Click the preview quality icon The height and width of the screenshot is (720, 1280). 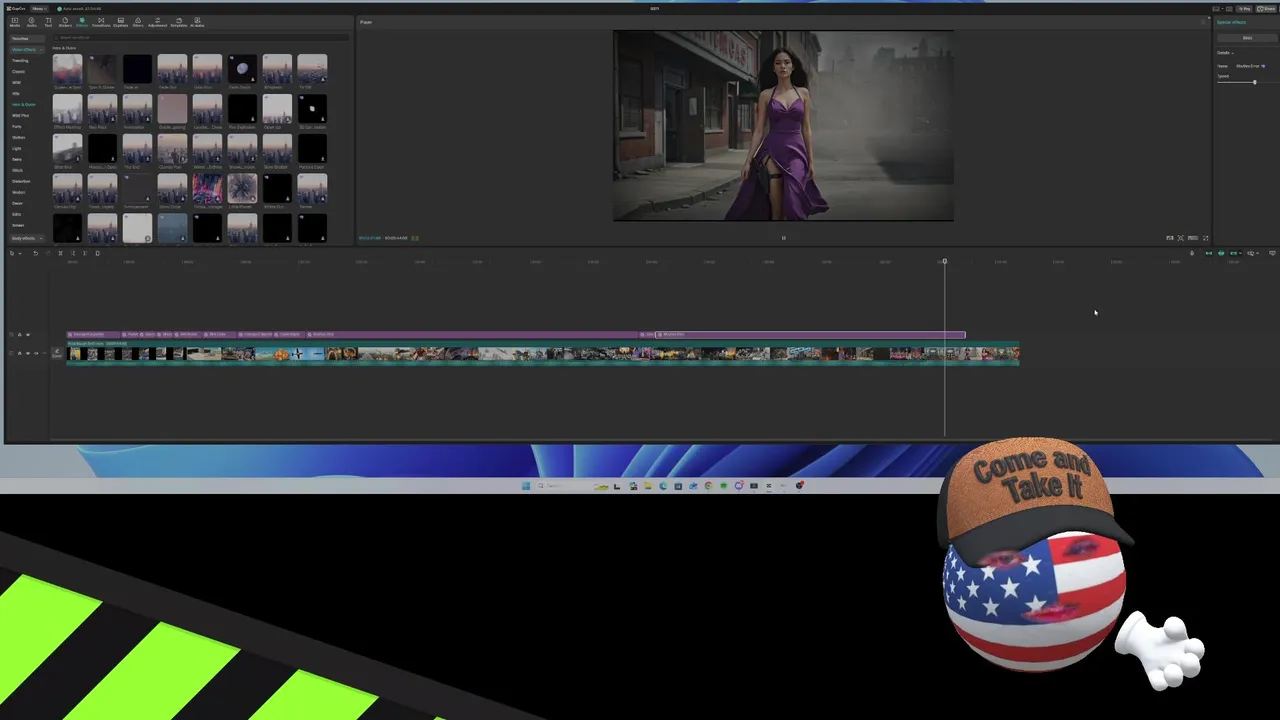(1170, 238)
